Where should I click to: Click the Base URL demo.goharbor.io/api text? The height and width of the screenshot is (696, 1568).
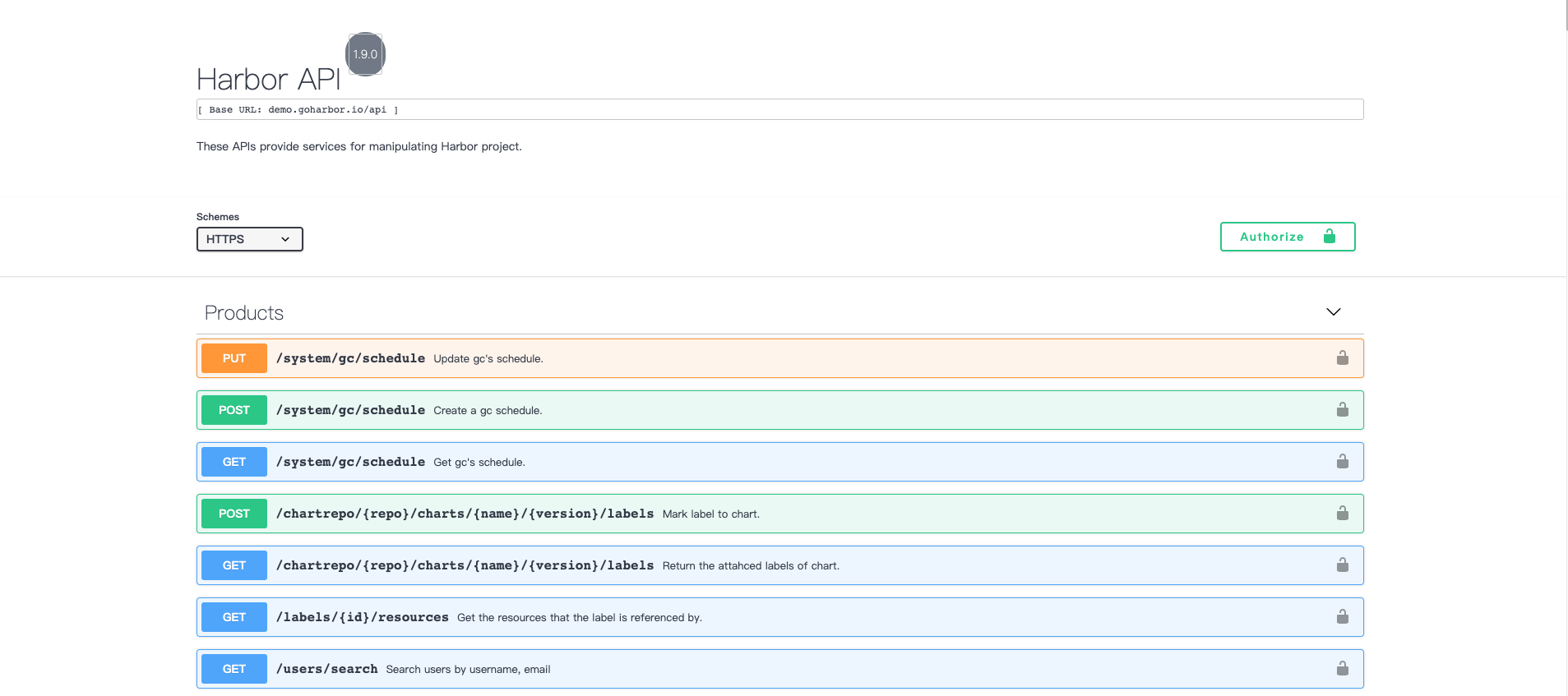[298, 109]
